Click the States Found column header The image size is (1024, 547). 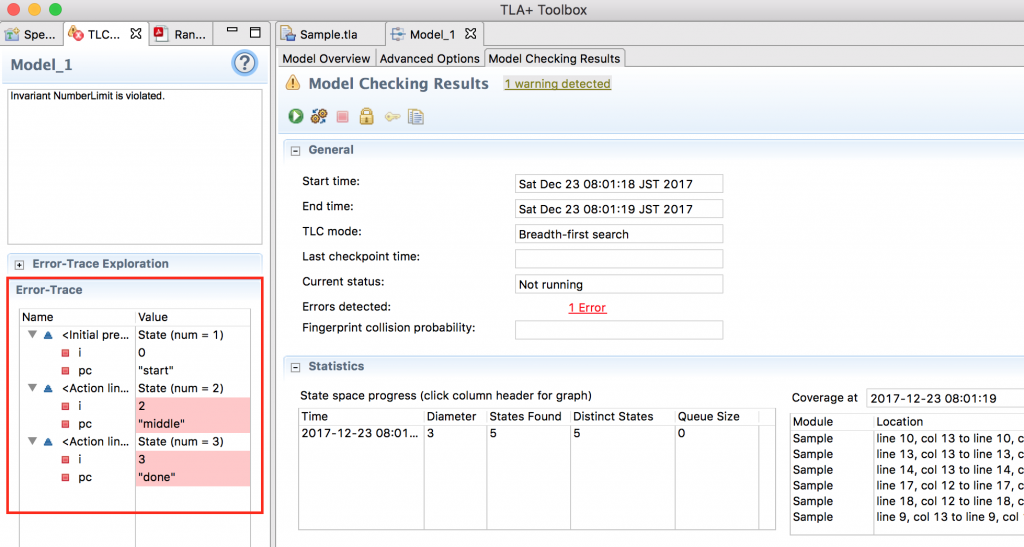[528, 416]
